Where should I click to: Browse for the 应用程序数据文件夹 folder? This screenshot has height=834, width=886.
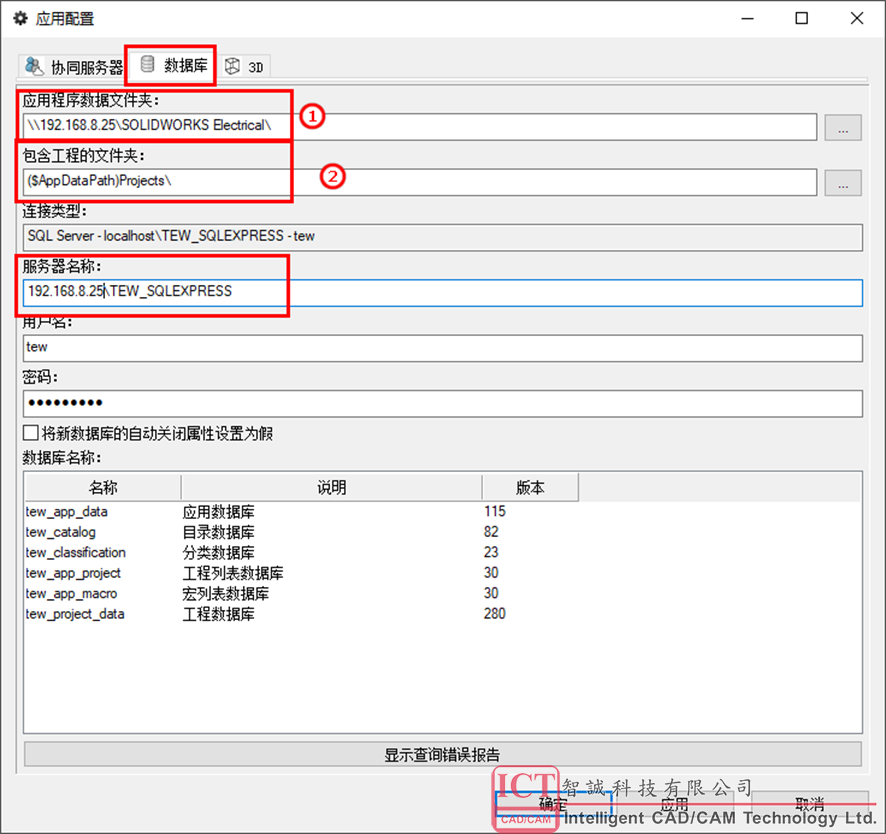pyautogui.click(x=842, y=127)
